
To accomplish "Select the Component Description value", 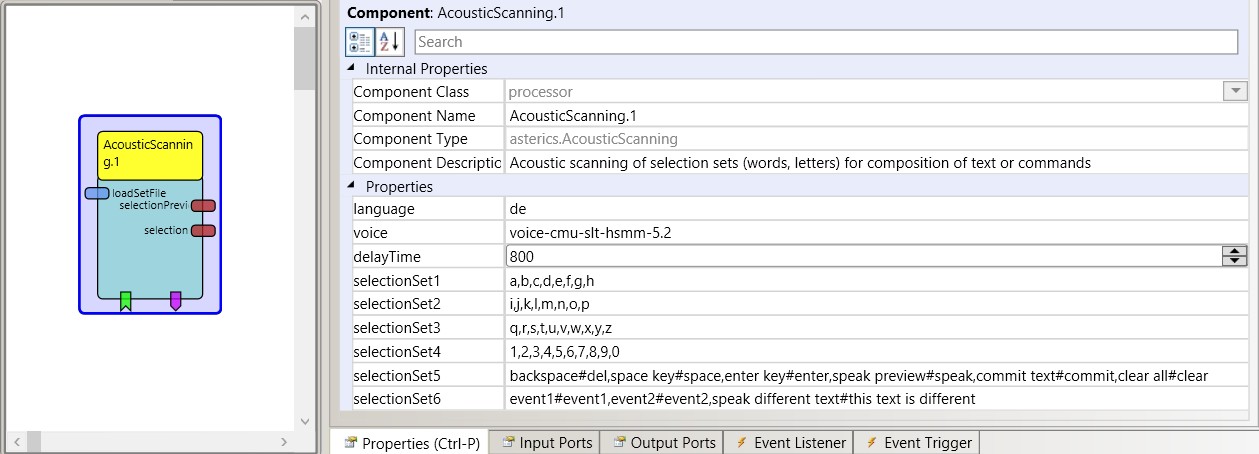I will [x=876, y=162].
